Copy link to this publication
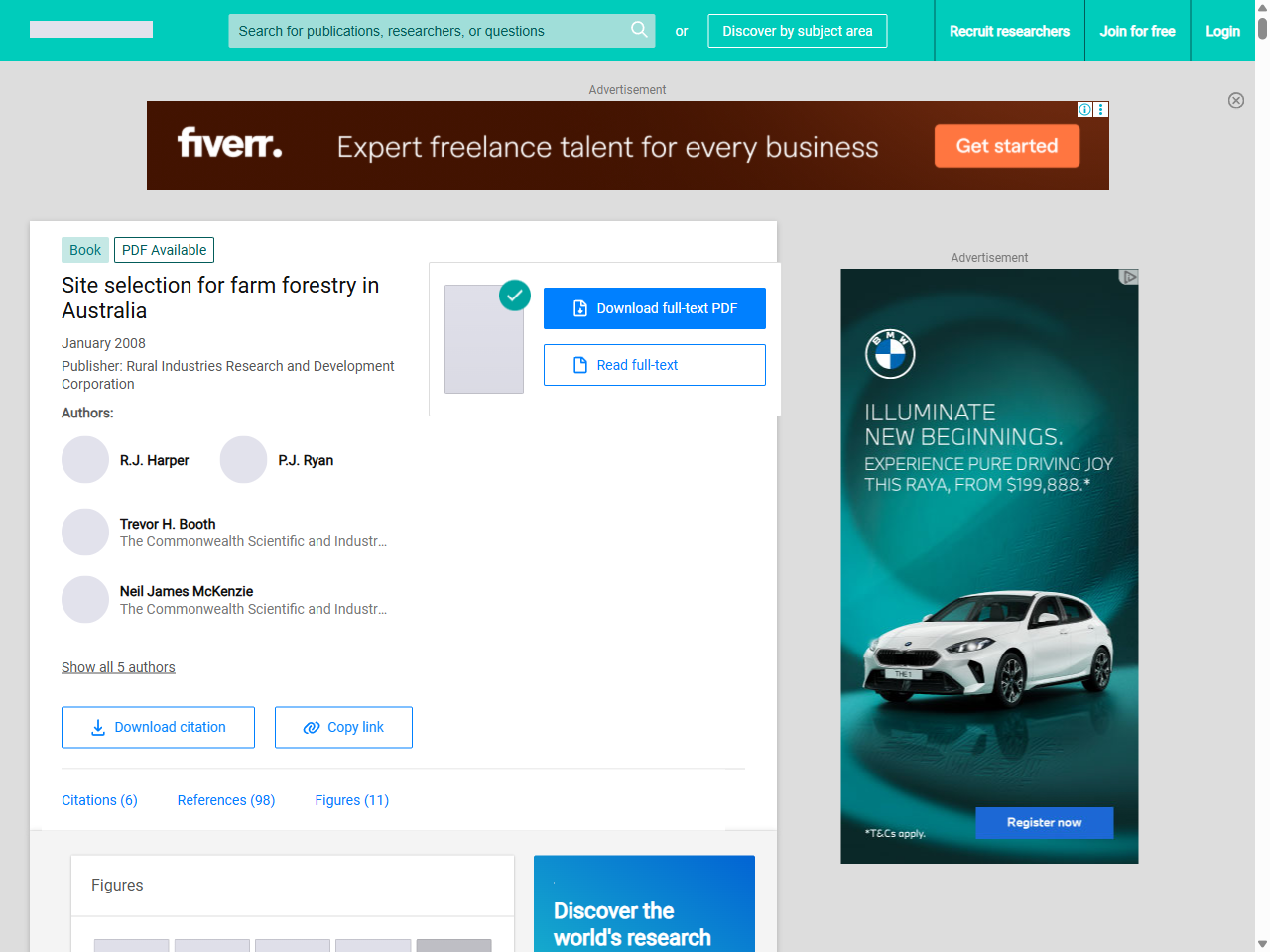Screen dimensions: 1270x952 click(343, 727)
